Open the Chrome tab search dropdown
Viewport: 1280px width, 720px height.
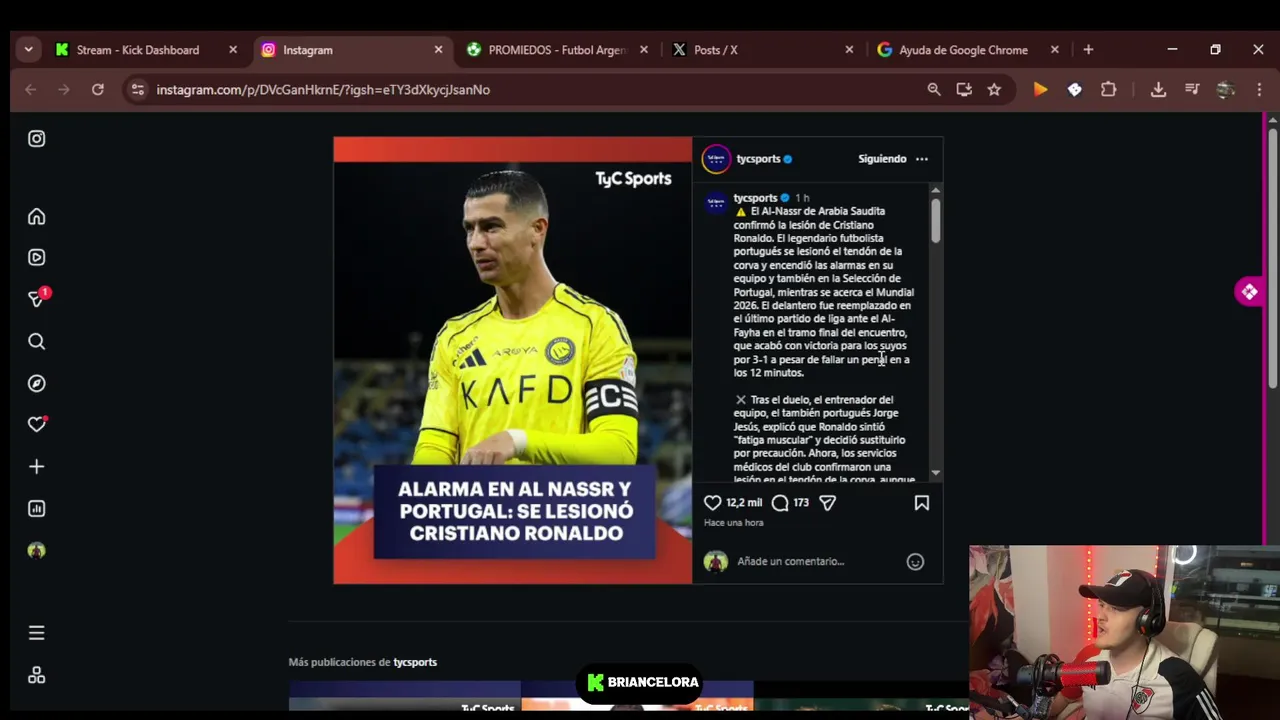coord(28,50)
